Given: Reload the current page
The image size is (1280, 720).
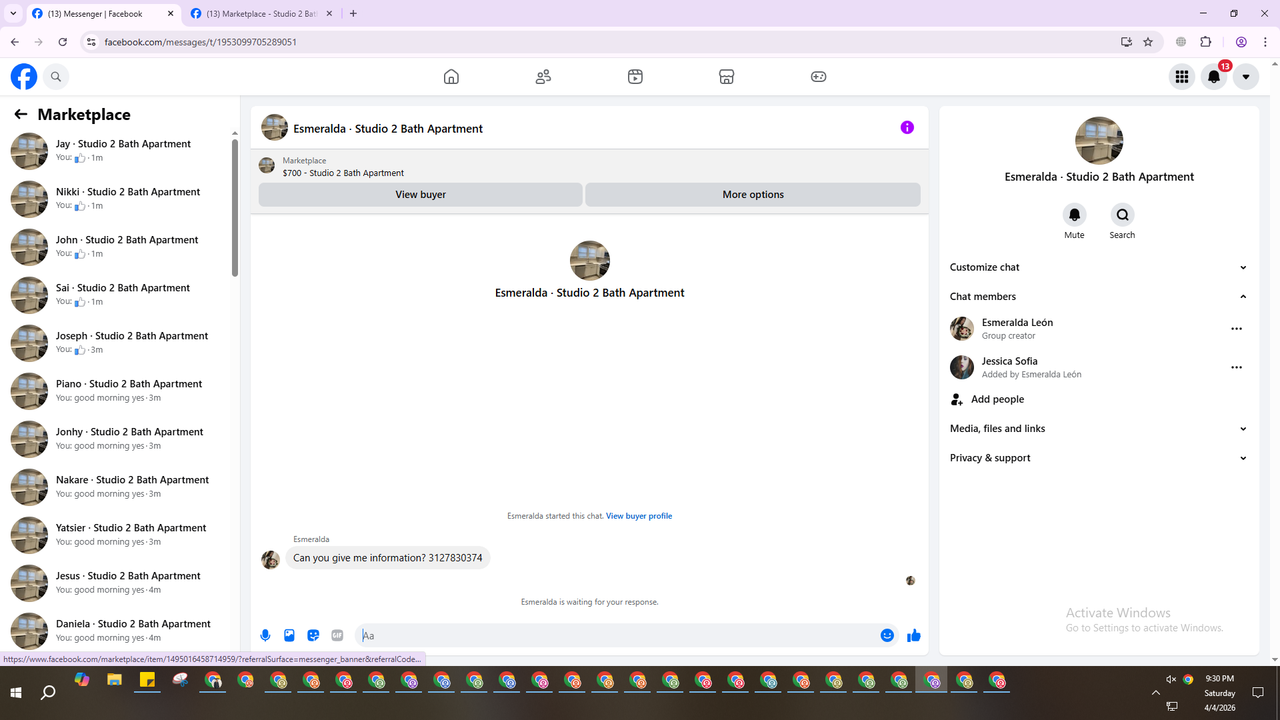Looking at the screenshot, I should [63, 42].
